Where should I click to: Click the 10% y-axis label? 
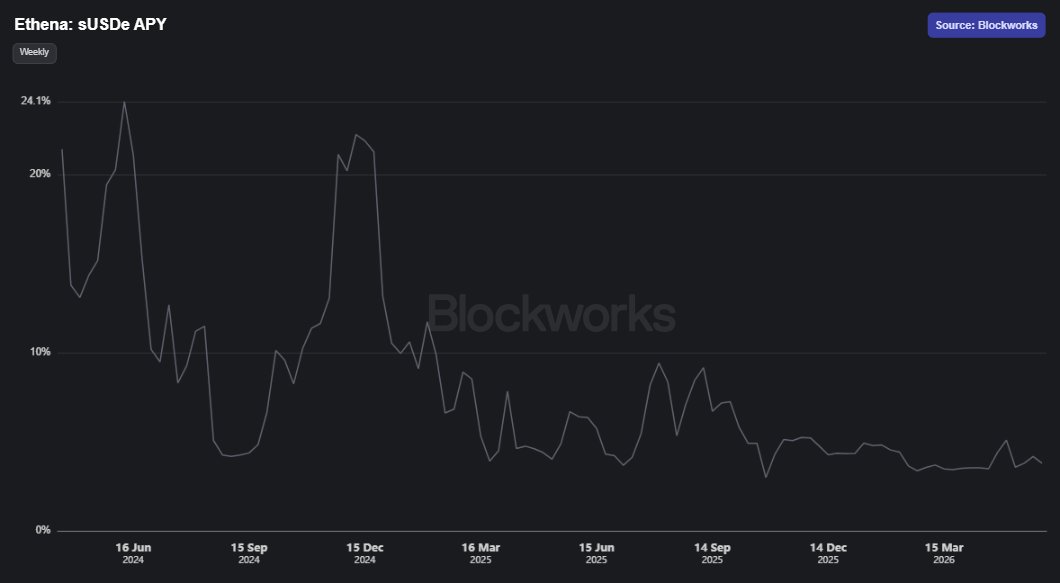tap(40, 352)
